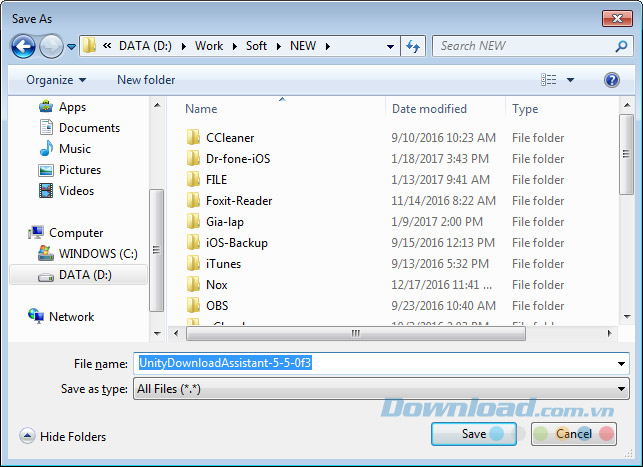Image resolution: width=643 pixels, height=467 pixels.
Task: Click the Back navigation arrow button
Action: [24, 46]
